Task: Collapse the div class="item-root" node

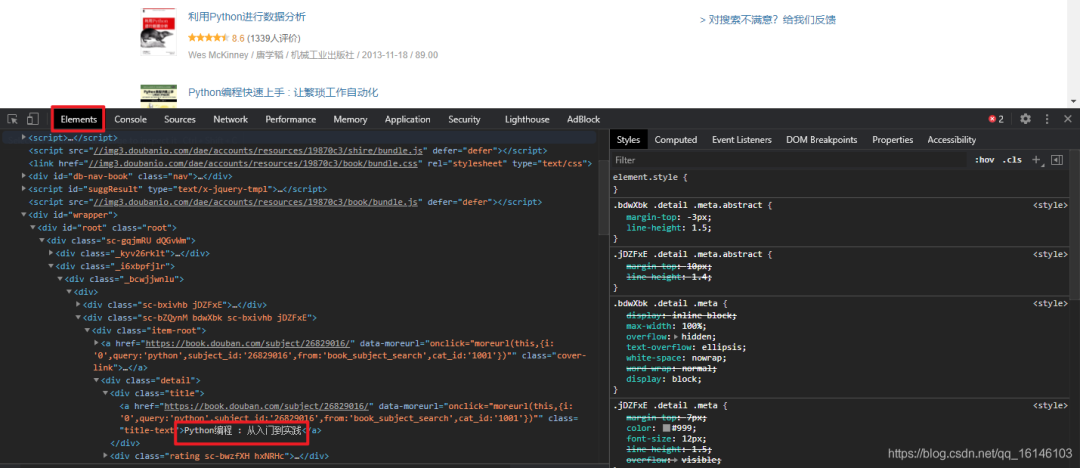Action: pyautogui.click(x=87, y=330)
